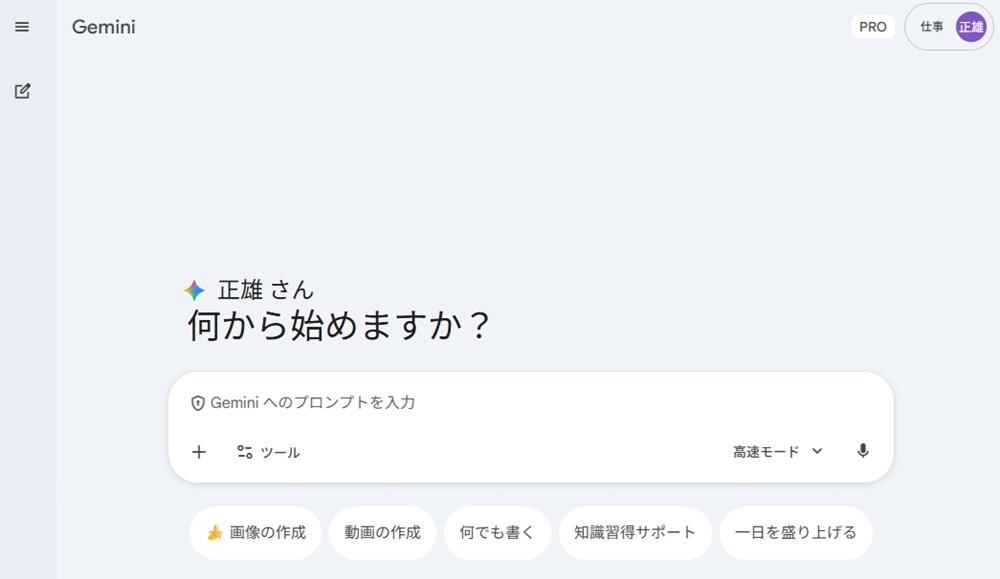Open the 高速モード model selector
The image size is (1000, 579).
778,451
